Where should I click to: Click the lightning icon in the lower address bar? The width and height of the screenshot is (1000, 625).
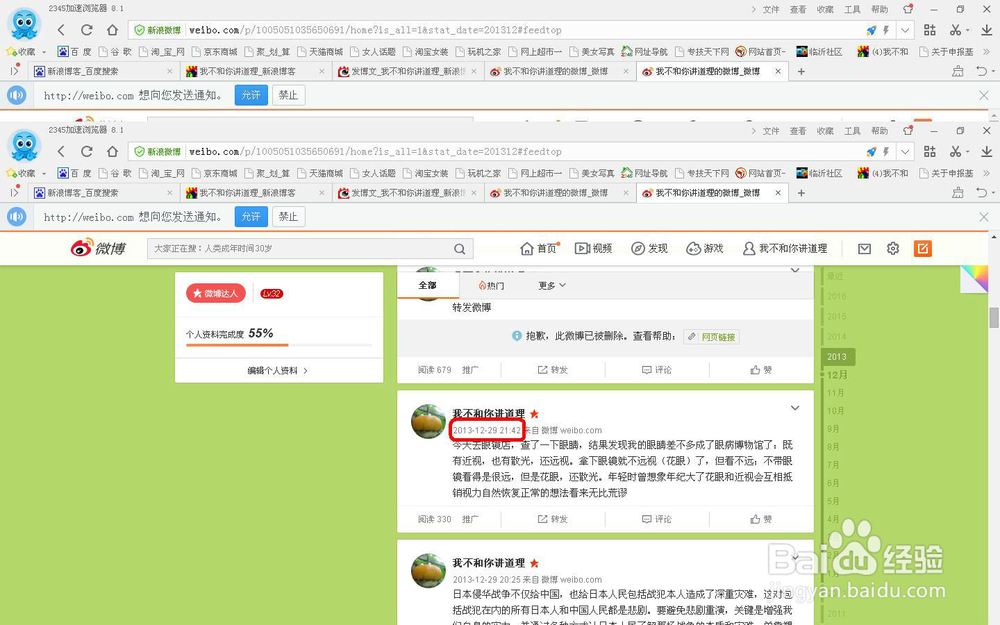click(886, 152)
